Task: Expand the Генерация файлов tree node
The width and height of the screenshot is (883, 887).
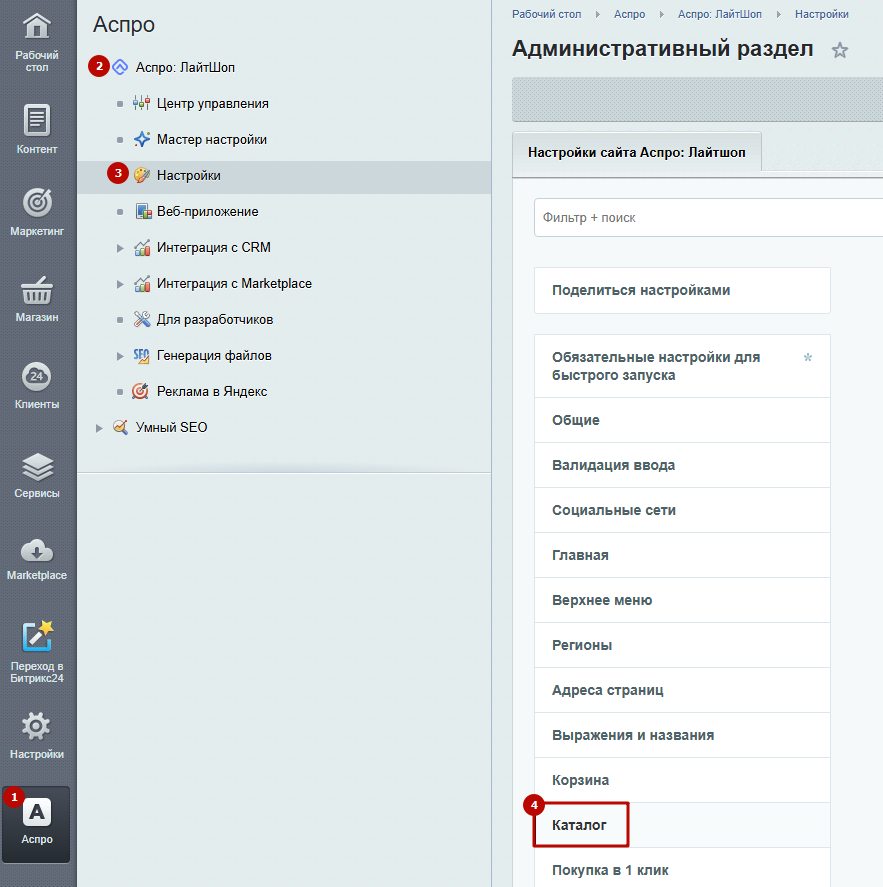Action: [120, 356]
